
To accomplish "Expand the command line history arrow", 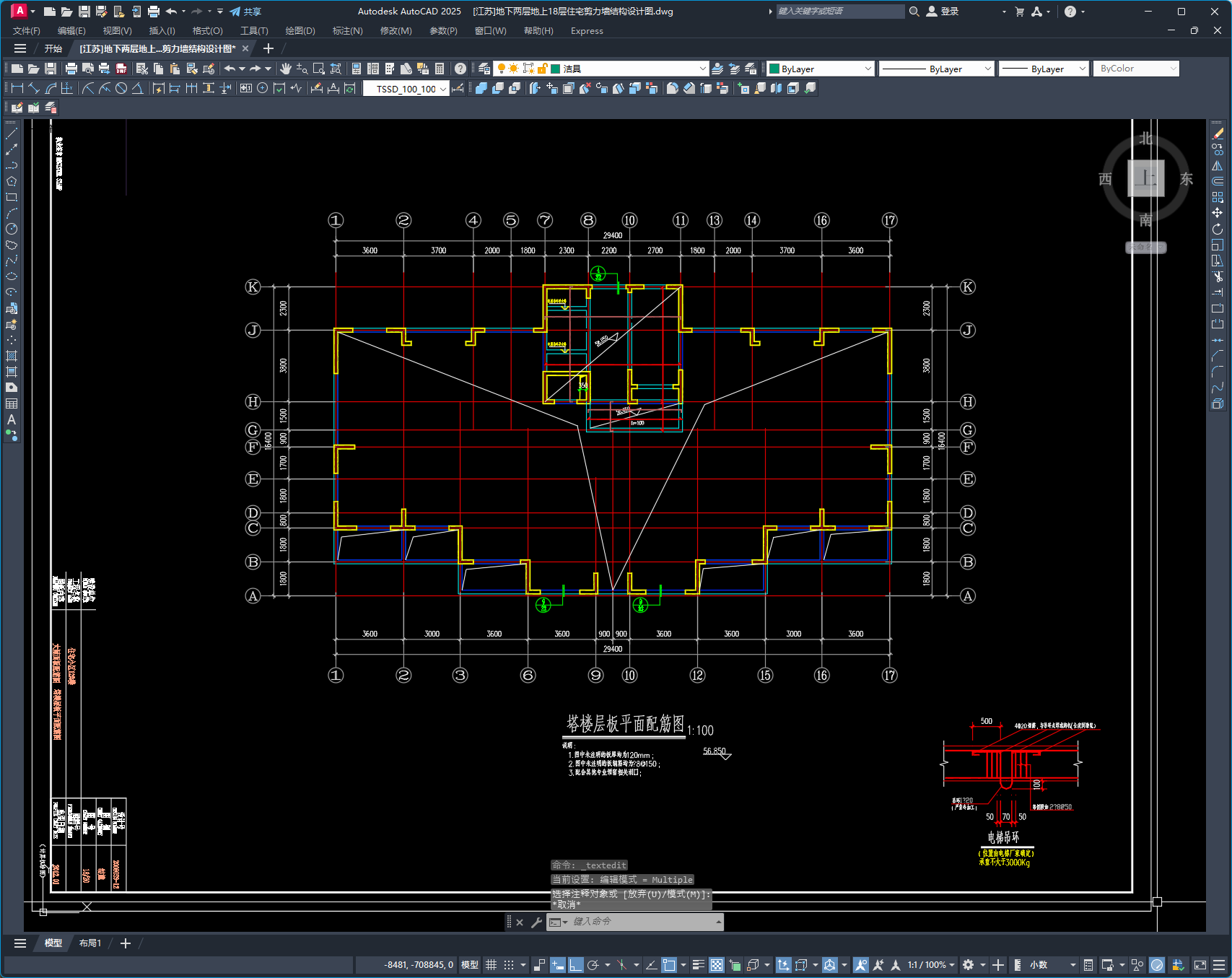I will click(x=718, y=922).
